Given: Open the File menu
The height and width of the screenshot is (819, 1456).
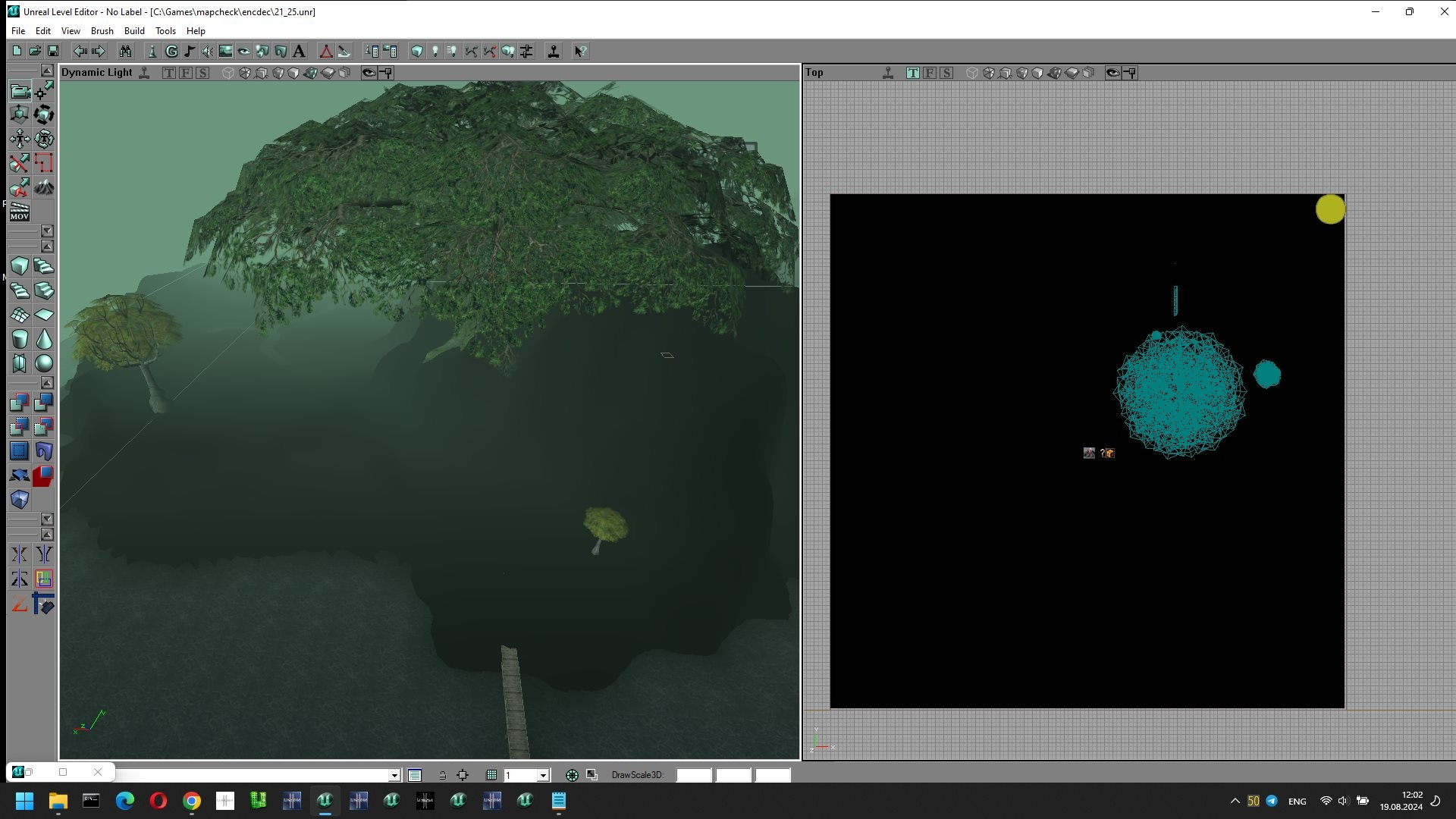Looking at the screenshot, I should (x=18, y=31).
